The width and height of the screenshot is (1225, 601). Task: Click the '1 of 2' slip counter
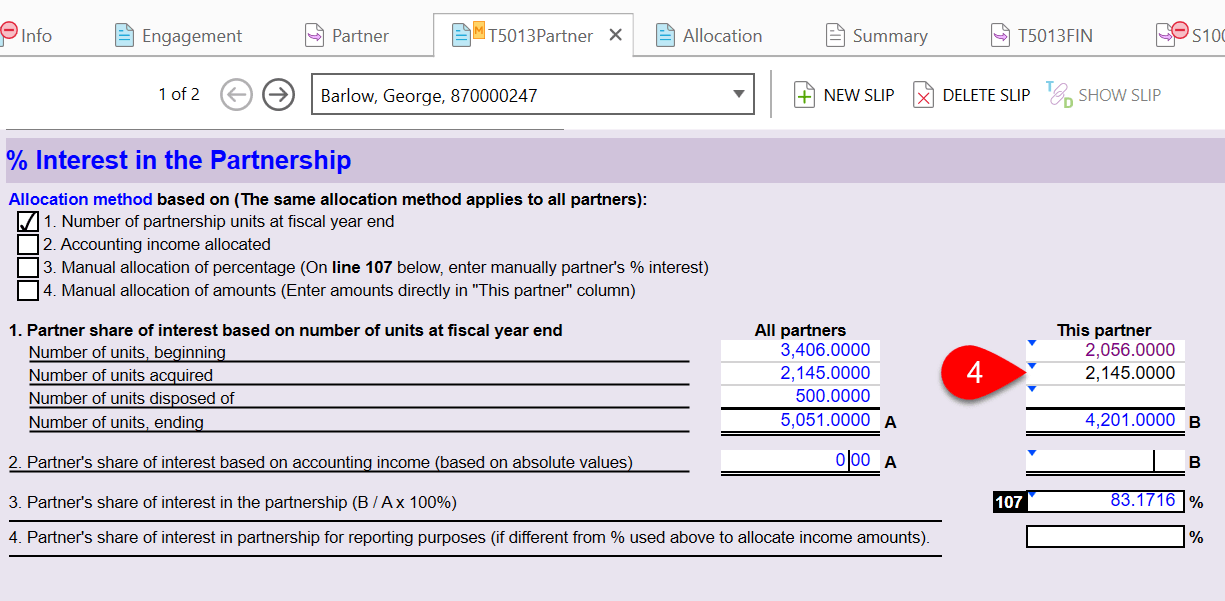pos(179,94)
